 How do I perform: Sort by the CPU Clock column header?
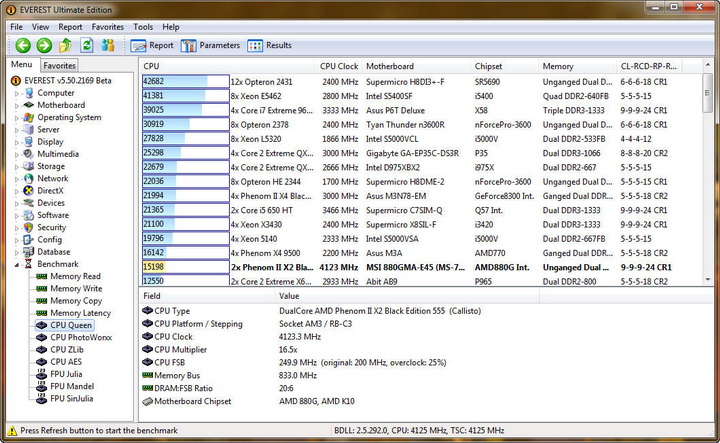click(x=339, y=66)
